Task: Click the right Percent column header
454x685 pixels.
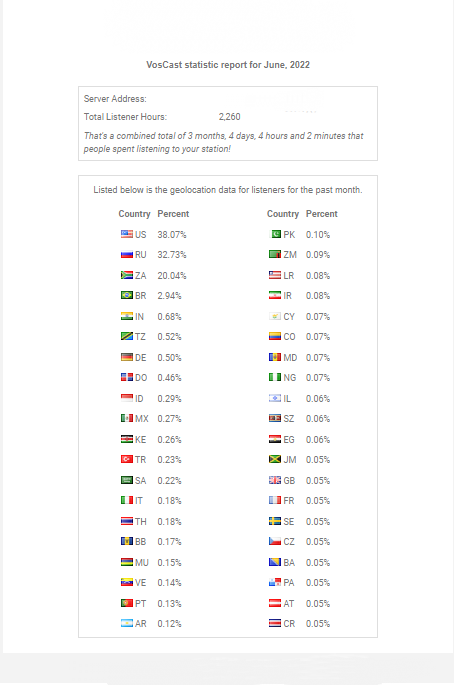Action: (322, 214)
